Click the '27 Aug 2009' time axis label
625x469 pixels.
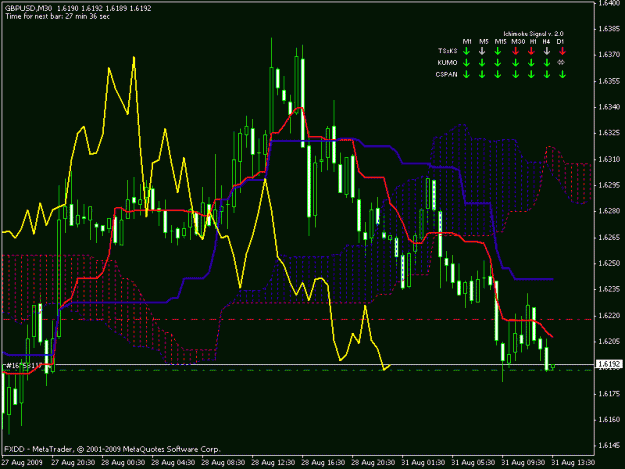[x=22, y=463]
